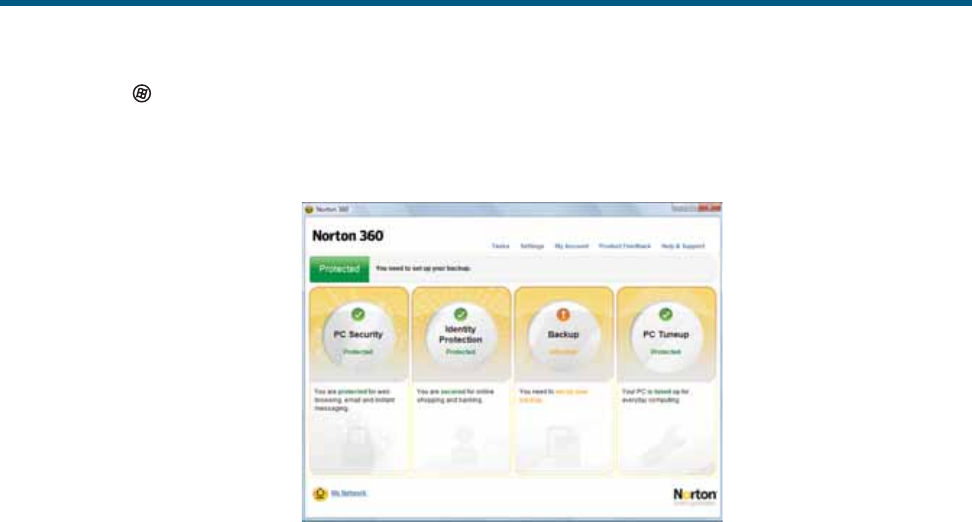Open Settings in Norton 360
The width and height of the screenshot is (972, 522).
pyautogui.click(x=532, y=246)
